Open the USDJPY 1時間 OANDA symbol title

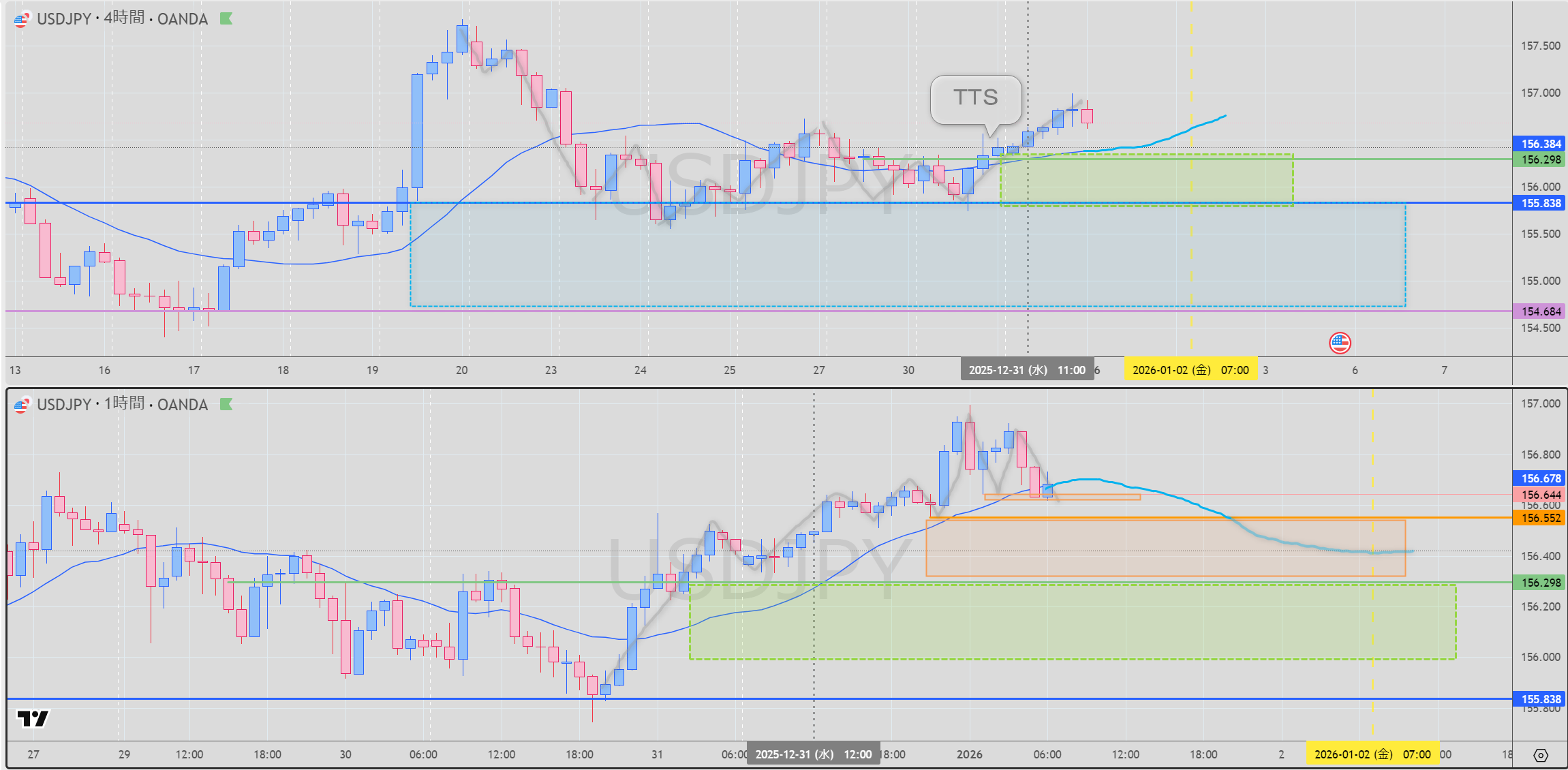pyautogui.click(x=123, y=405)
